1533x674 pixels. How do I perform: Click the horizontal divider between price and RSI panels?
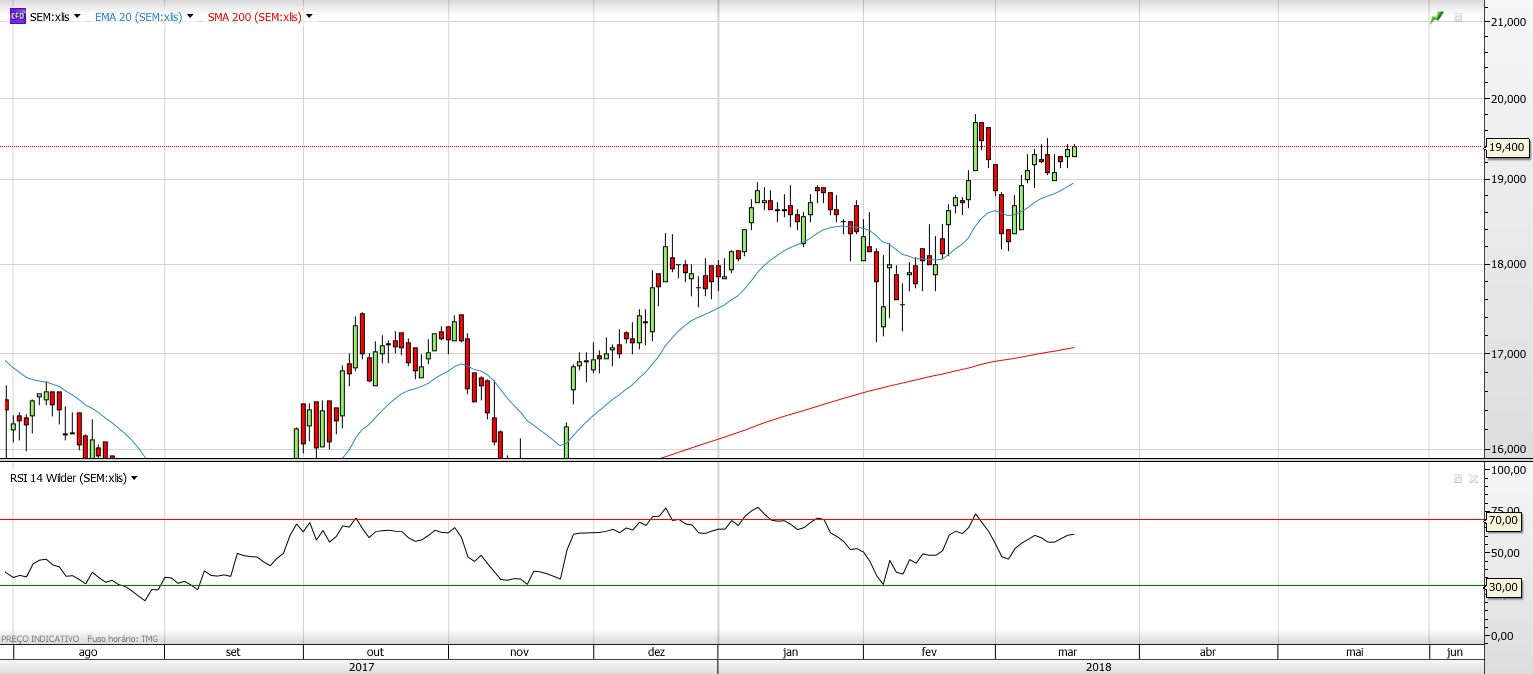pyautogui.click(x=742, y=461)
